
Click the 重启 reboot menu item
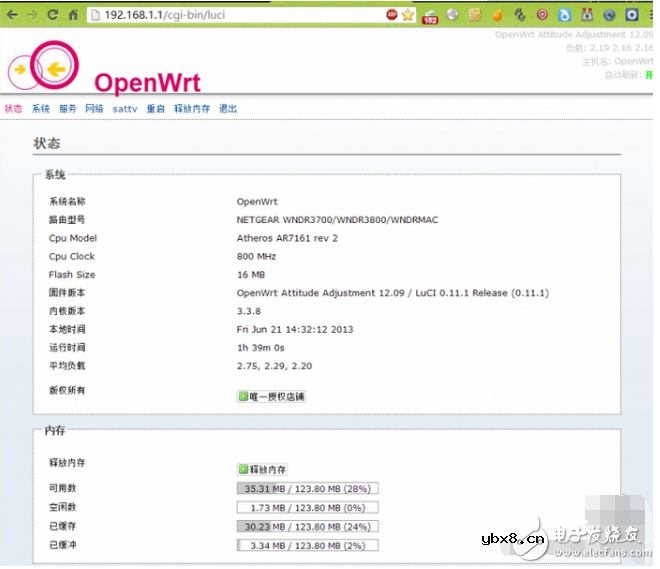click(x=155, y=109)
